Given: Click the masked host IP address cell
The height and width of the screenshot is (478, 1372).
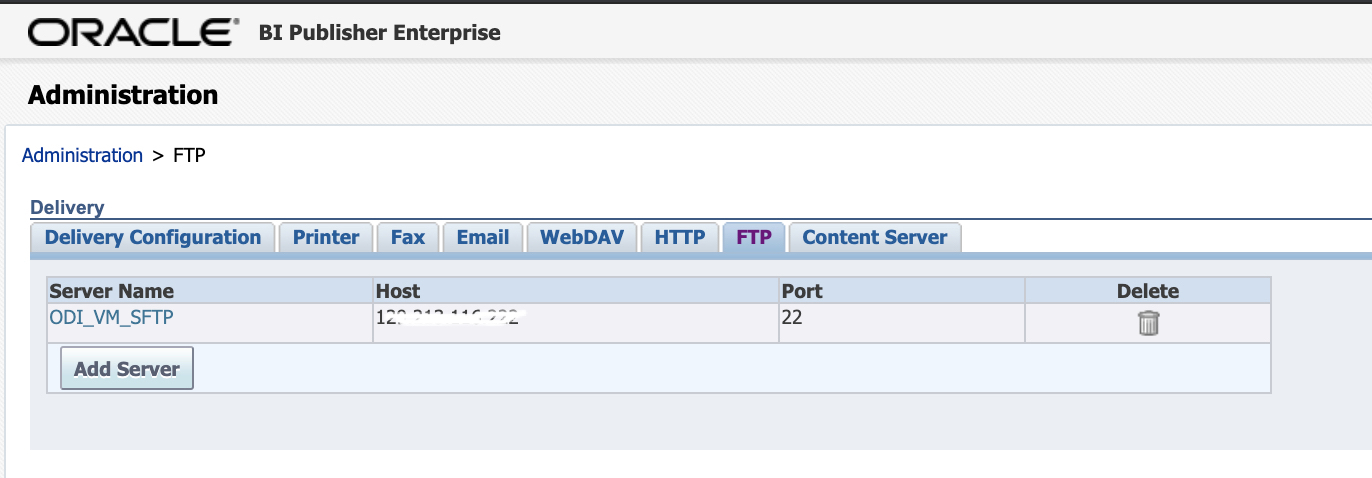Looking at the screenshot, I should point(450,319).
